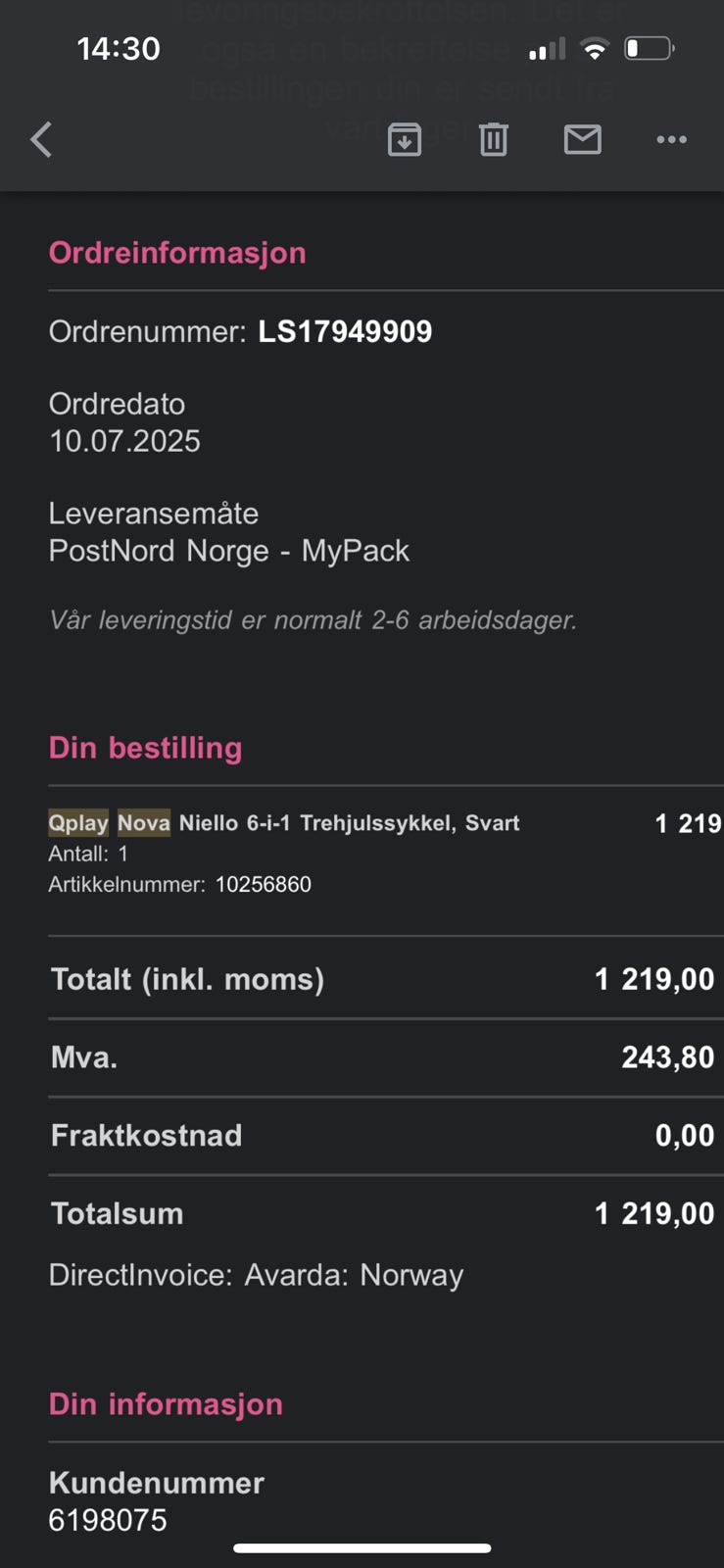Archive this email with the box icon
This screenshot has height=1568, width=724.
click(405, 140)
